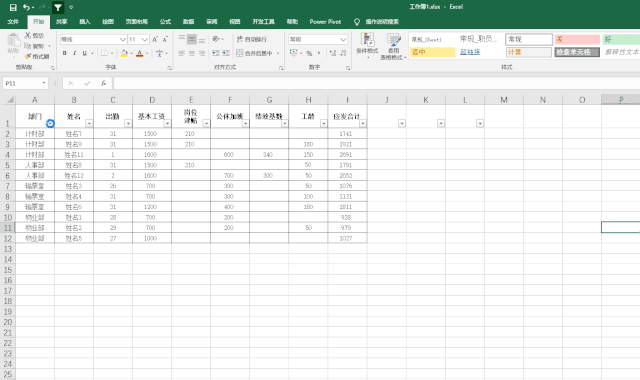Align cell text to top
Image resolution: width=640 pixels, height=380 pixels.
coord(182,39)
